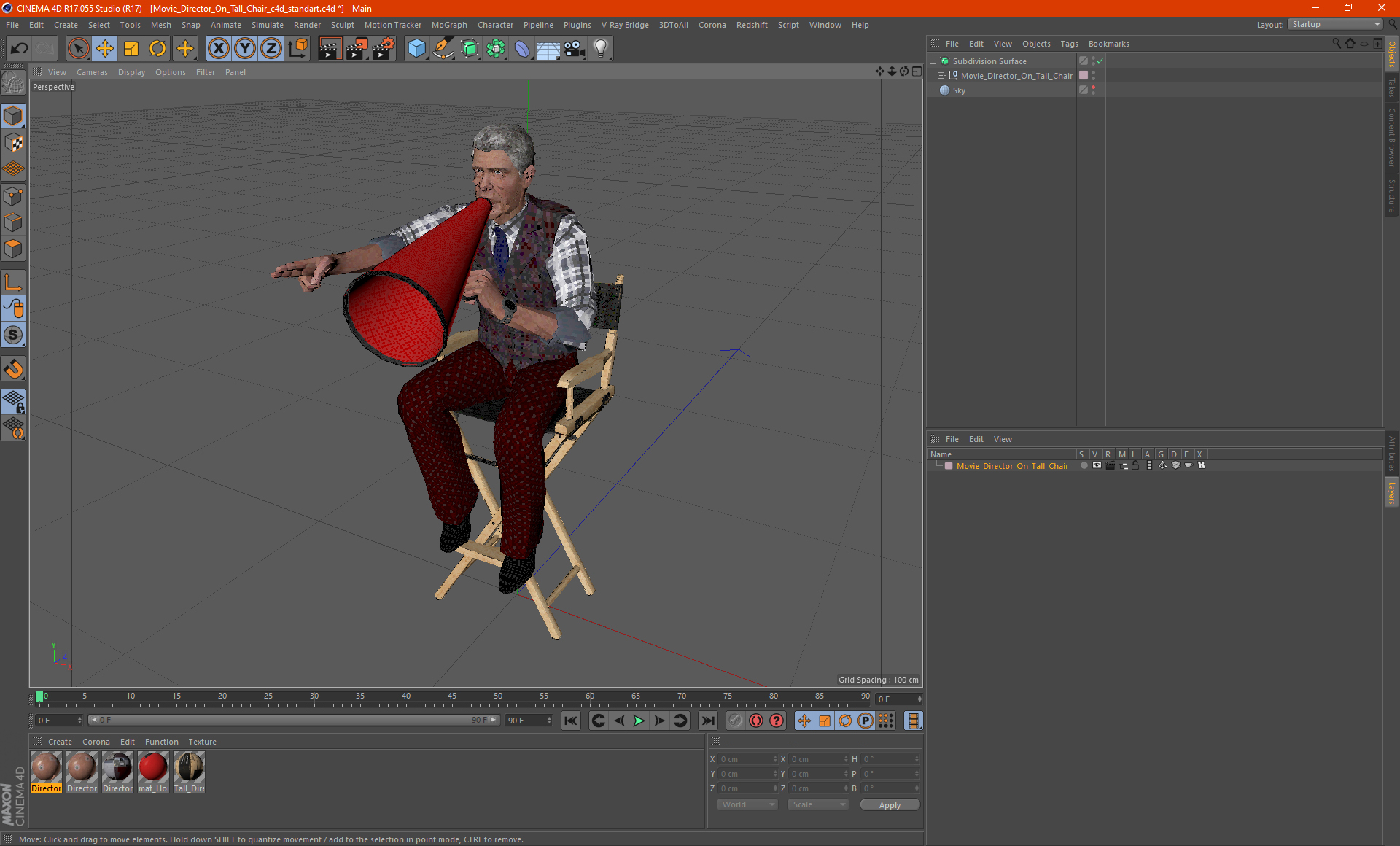Switch to the Takes side tab
Viewport: 1400px width, 846px height.
[x=1392, y=87]
